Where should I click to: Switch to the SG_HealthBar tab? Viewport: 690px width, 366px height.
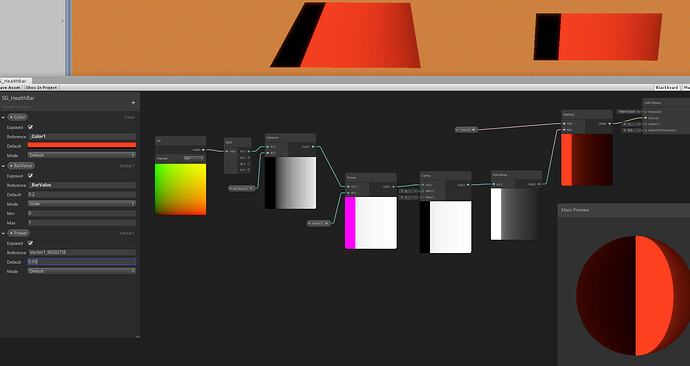[14, 81]
